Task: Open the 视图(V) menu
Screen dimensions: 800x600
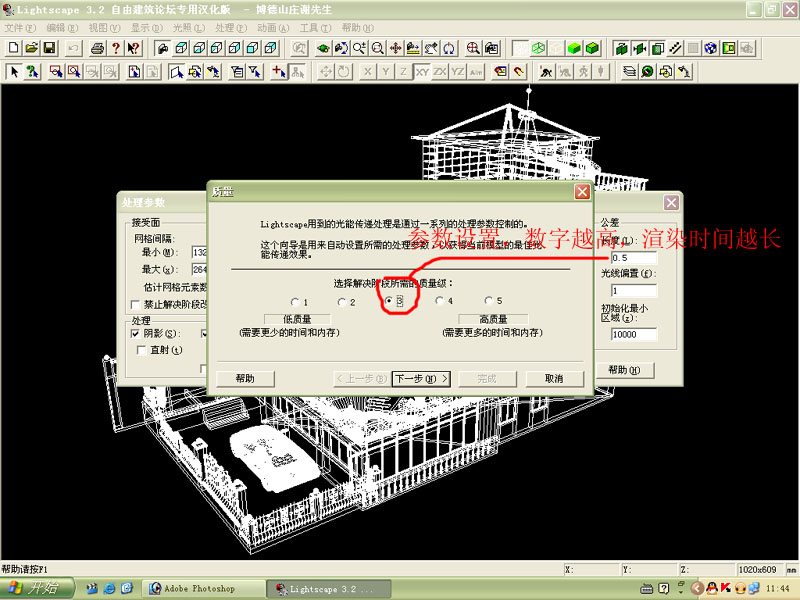Action: [x=105, y=28]
